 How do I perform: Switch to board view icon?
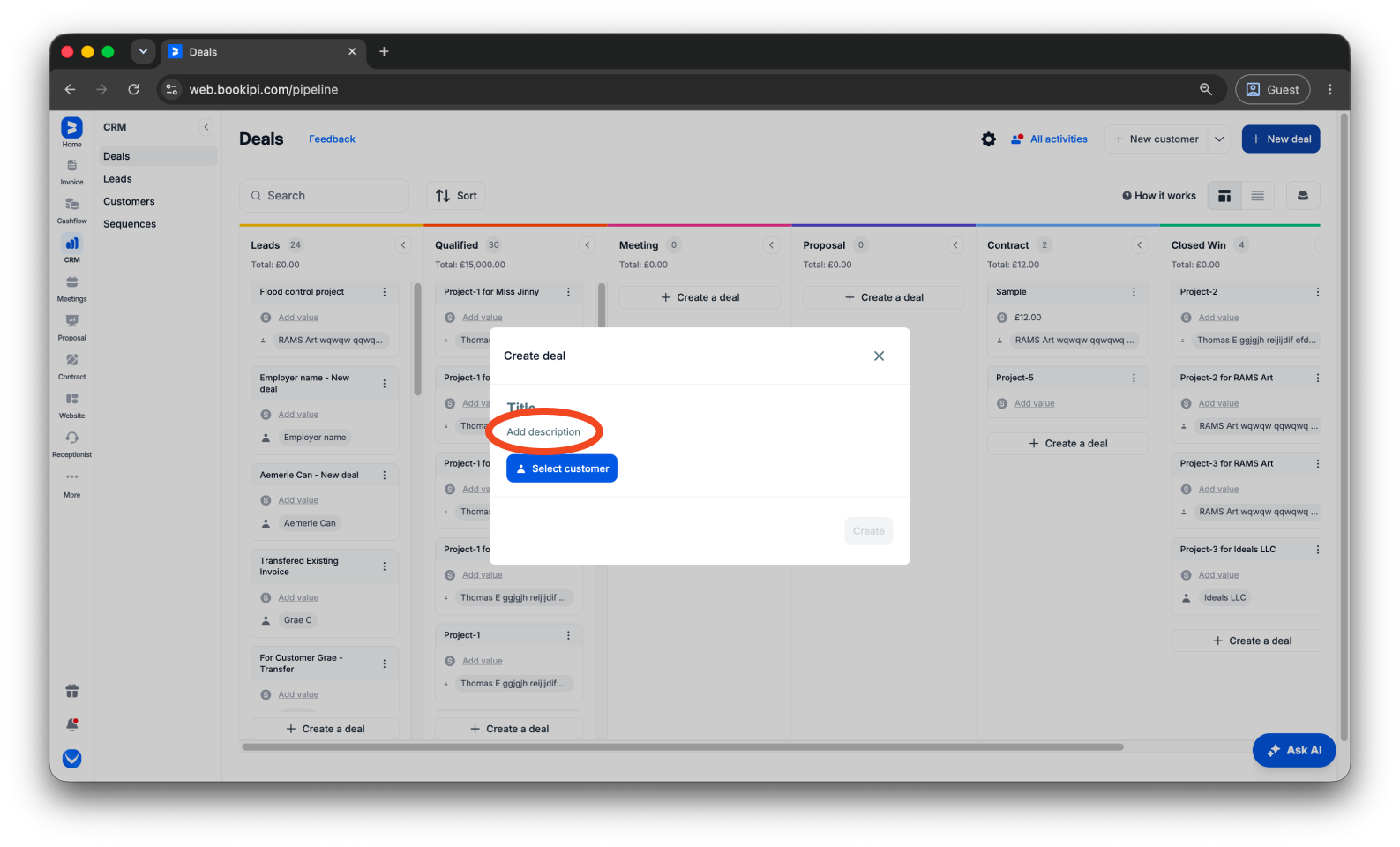pos(1224,196)
